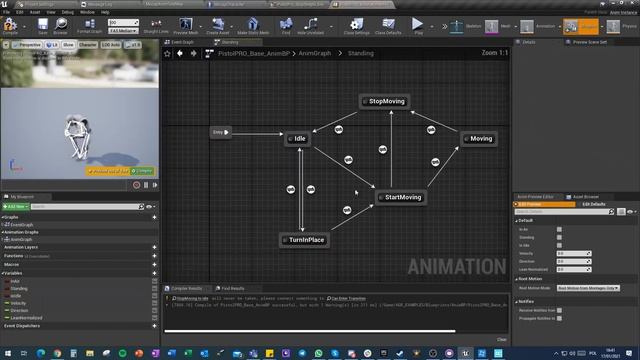Open the File menu
Image resolution: width=640 pixels, height=360 pixels.
[6, 12]
